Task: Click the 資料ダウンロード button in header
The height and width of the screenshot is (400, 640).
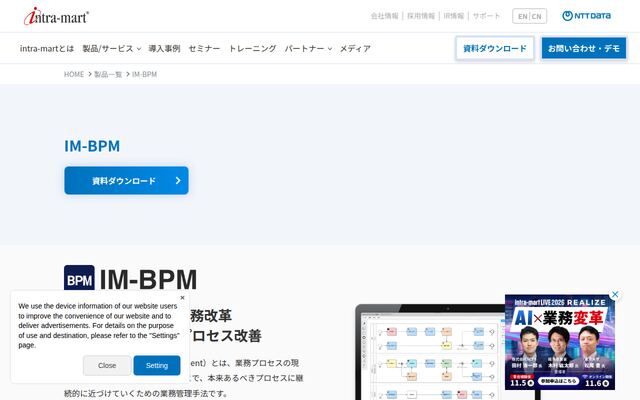Action: coord(495,48)
